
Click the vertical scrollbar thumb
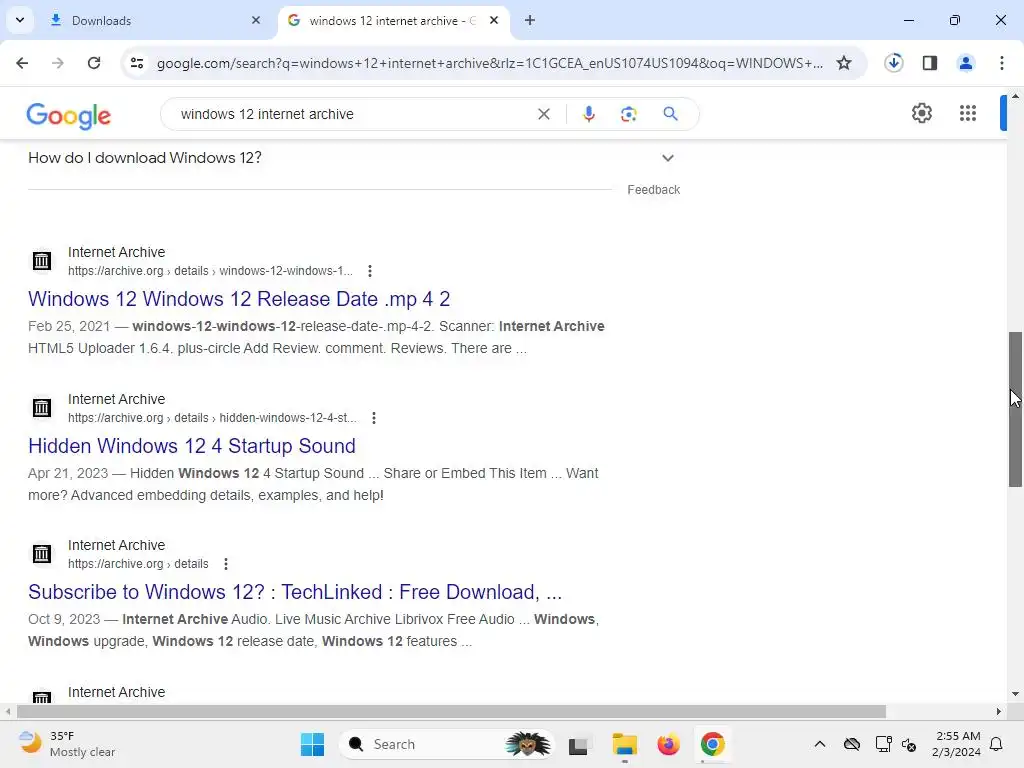point(1015,409)
